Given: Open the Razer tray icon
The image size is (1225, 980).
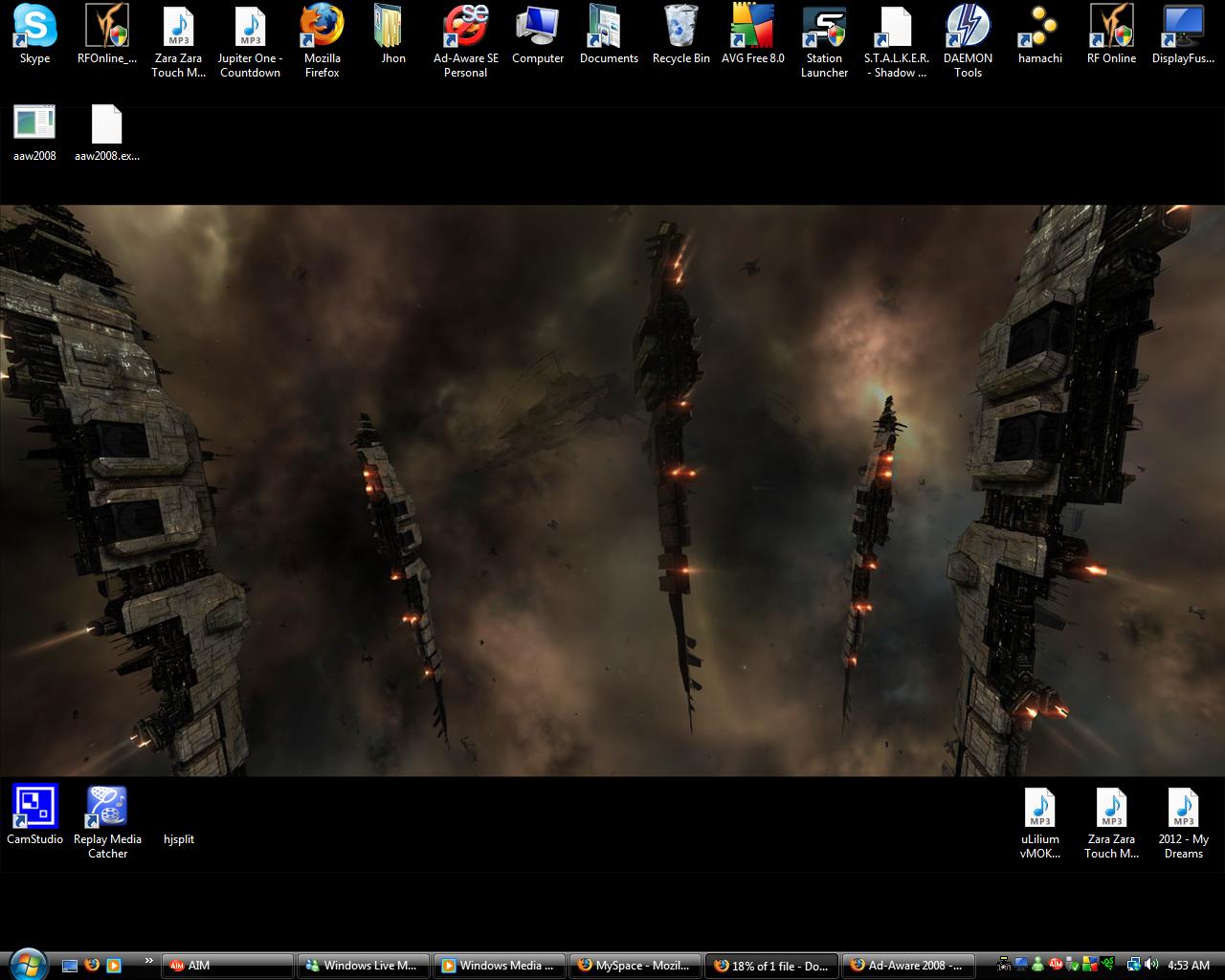Looking at the screenshot, I should [x=1107, y=965].
